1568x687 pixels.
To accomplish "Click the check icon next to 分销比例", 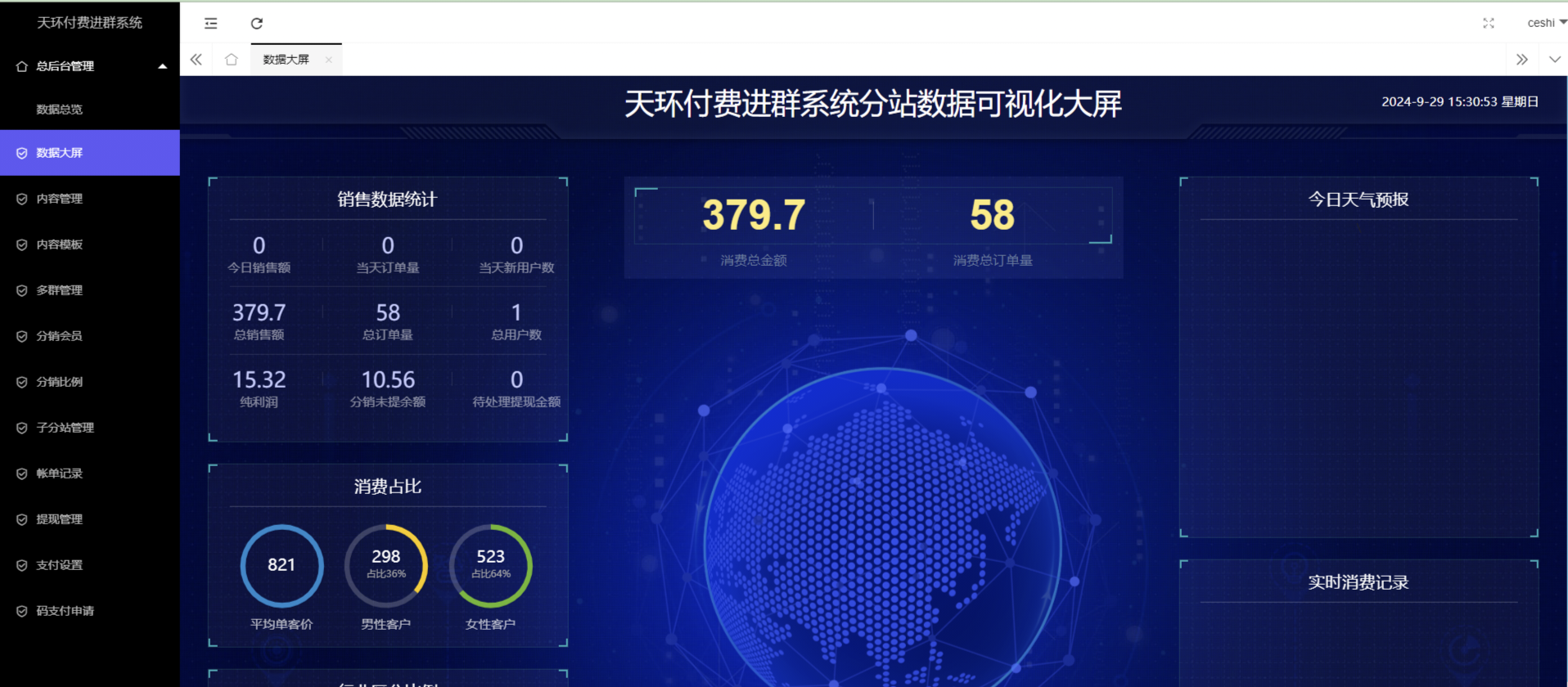I will (22, 382).
